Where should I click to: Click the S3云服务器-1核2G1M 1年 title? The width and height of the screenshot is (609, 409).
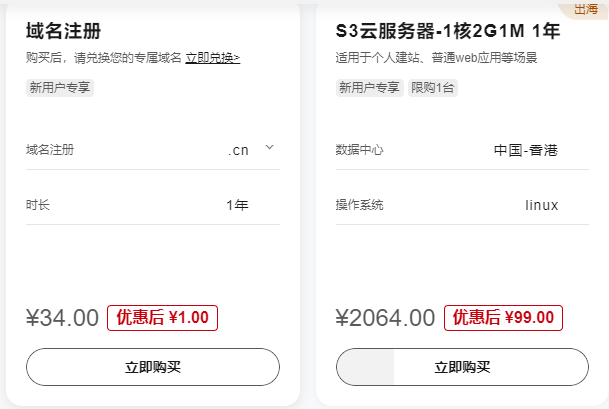(447, 31)
